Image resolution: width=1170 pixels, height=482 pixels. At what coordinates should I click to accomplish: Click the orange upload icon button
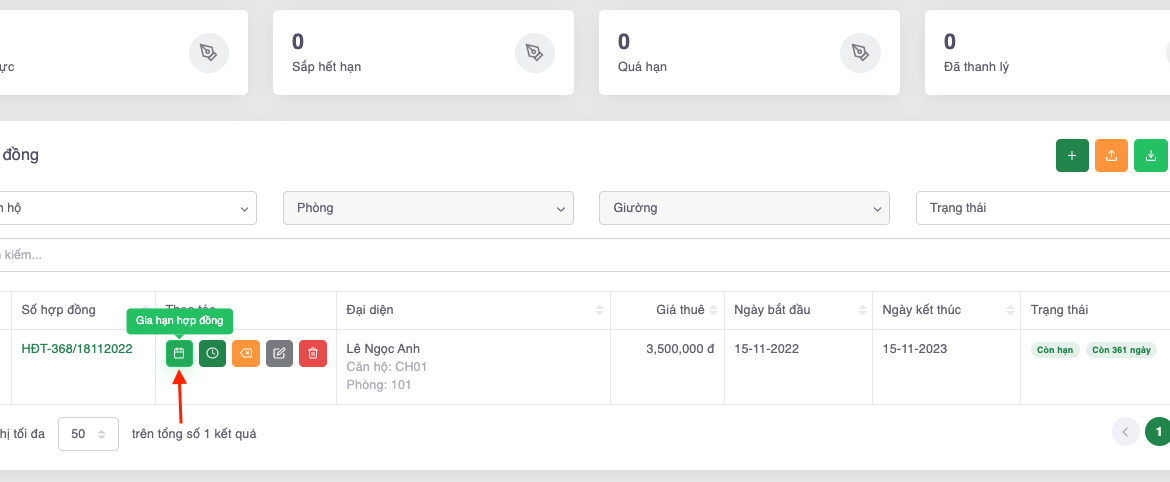tap(1112, 156)
